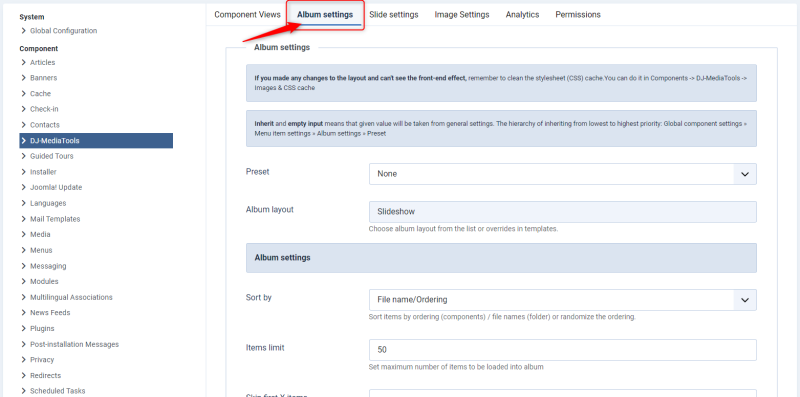Open Cache configuration entry
Image resolution: width=800 pixels, height=397 pixels.
pyautogui.click(x=40, y=94)
